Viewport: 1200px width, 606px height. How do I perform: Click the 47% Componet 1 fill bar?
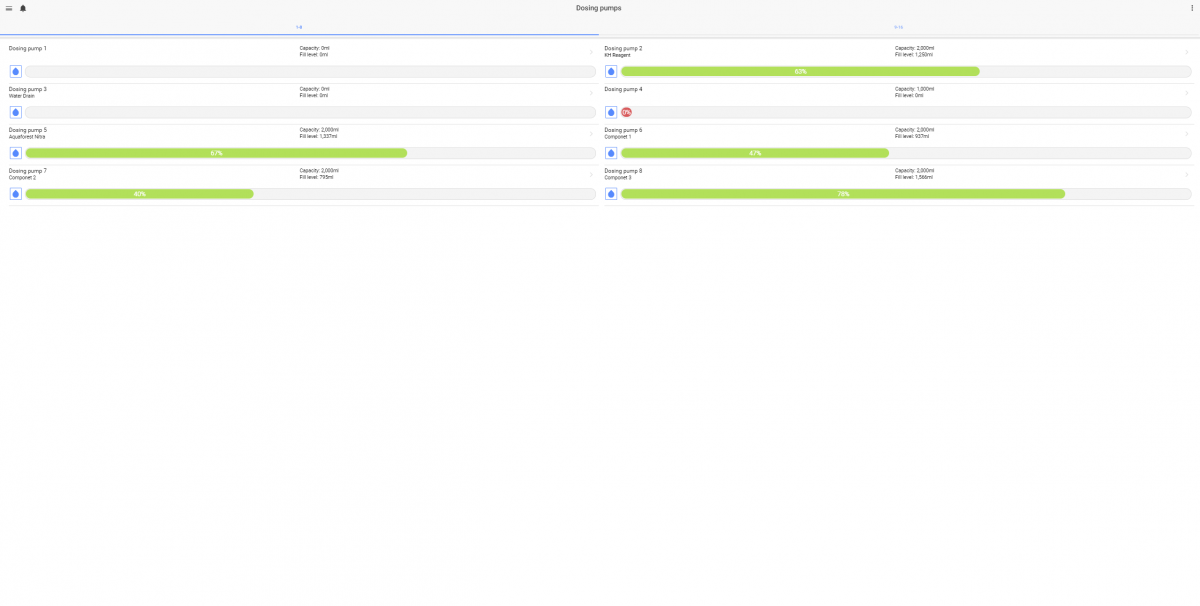(755, 153)
